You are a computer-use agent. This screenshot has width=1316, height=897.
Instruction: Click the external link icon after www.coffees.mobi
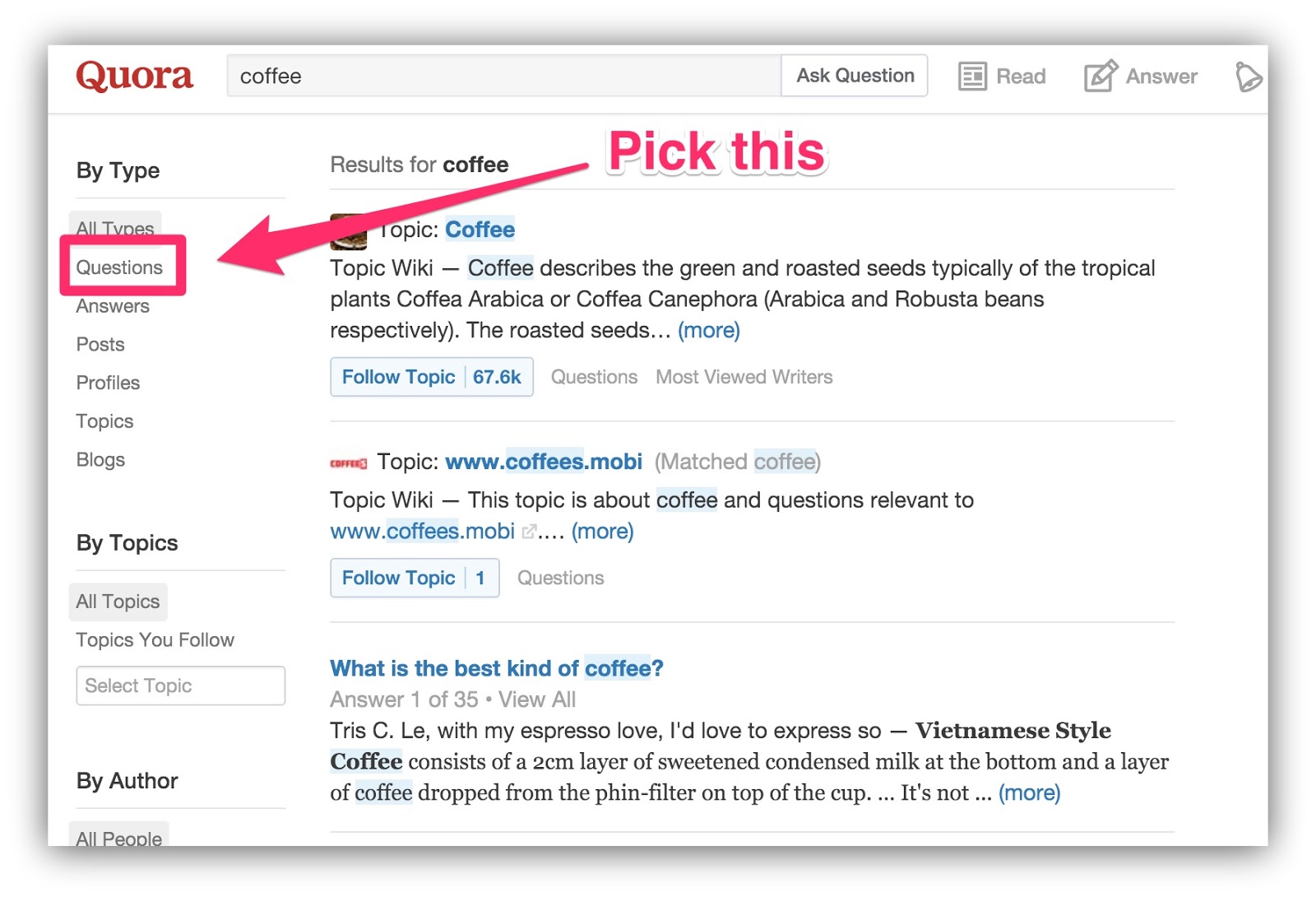[x=529, y=532]
